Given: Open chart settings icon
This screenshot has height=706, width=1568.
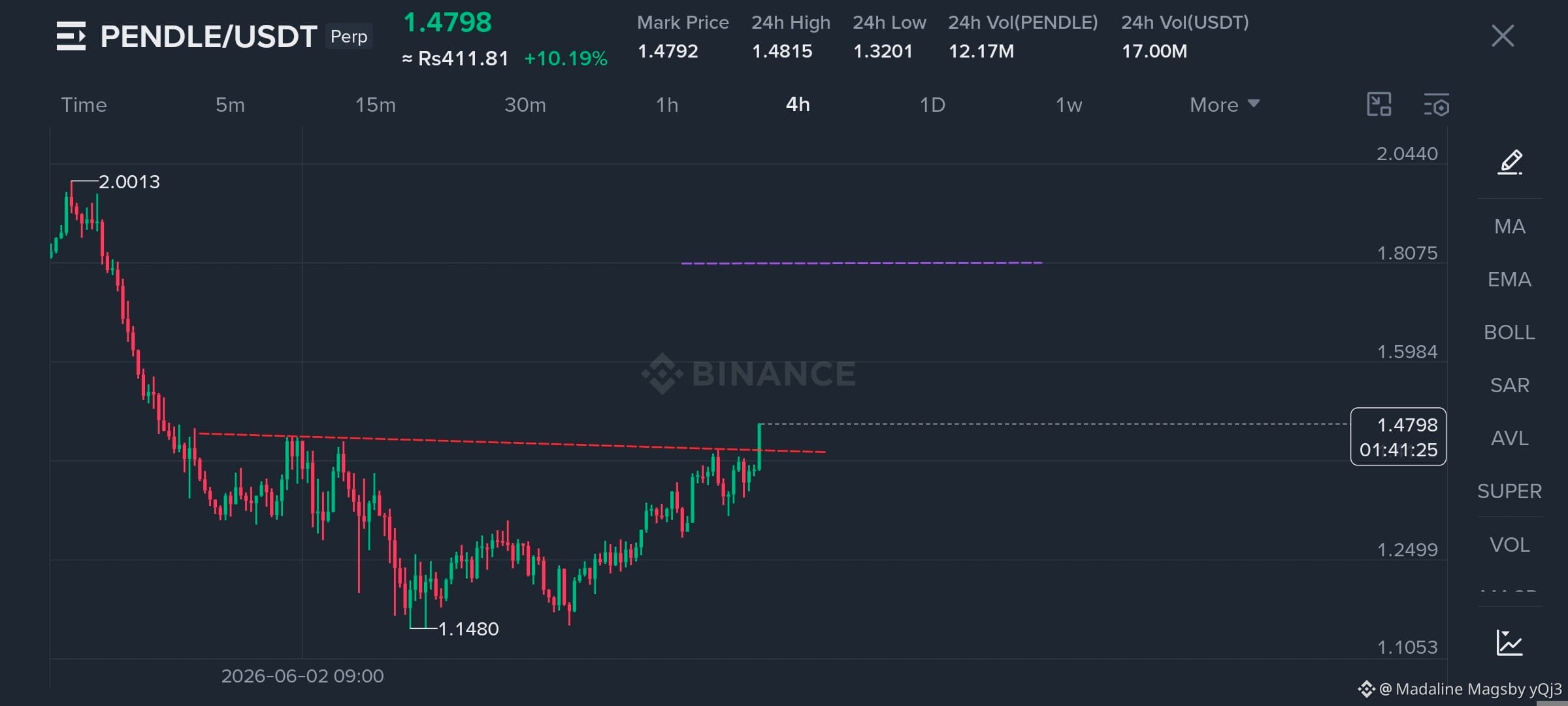Looking at the screenshot, I should pos(1437,105).
